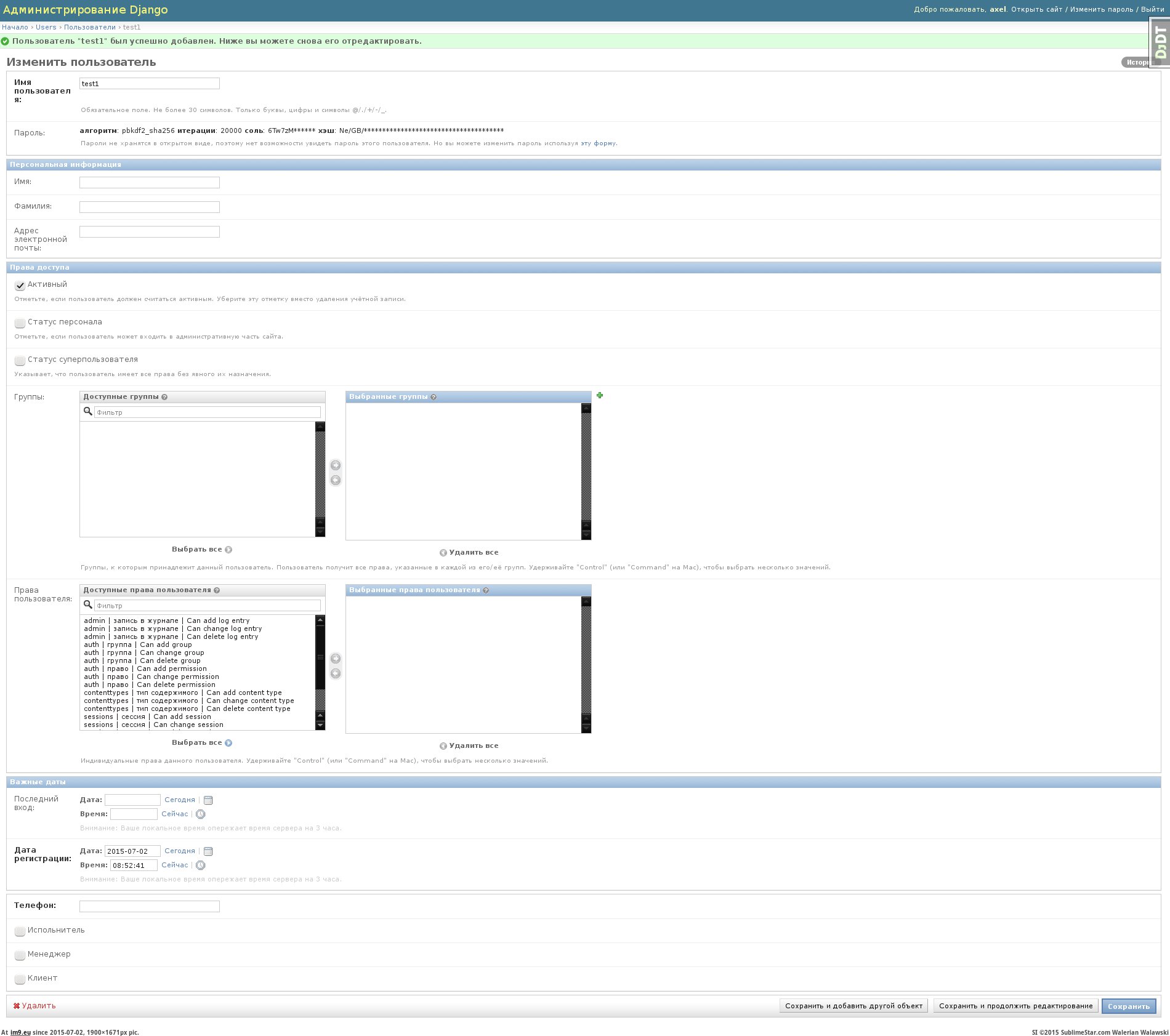Screen dimensions: 1170x1036
Task: Open the Django Debug Toolbar tab
Action: point(1160,42)
